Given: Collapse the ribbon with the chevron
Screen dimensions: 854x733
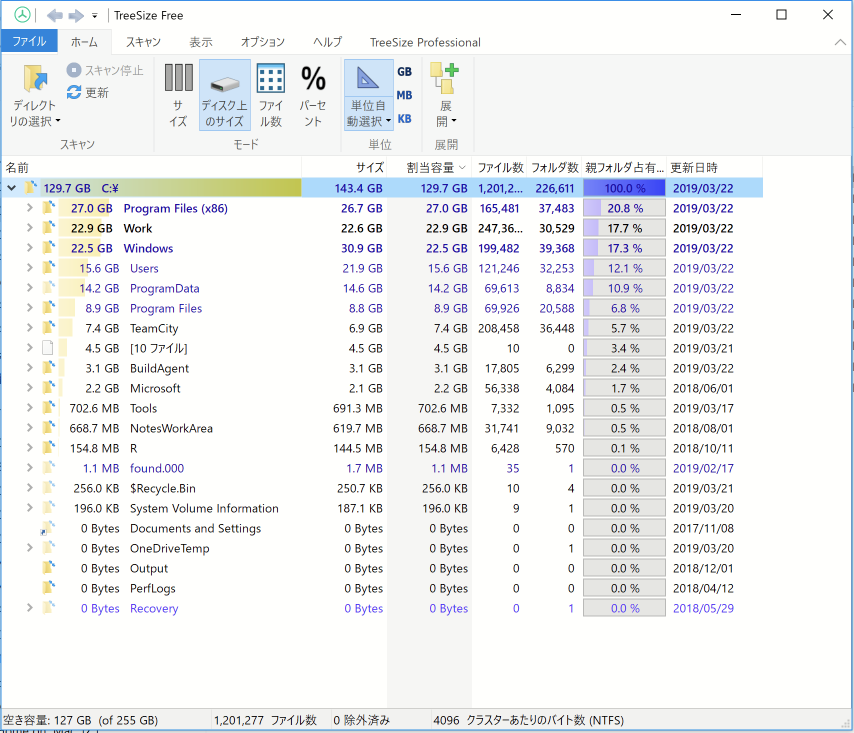Looking at the screenshot, I should pos(840,42).
